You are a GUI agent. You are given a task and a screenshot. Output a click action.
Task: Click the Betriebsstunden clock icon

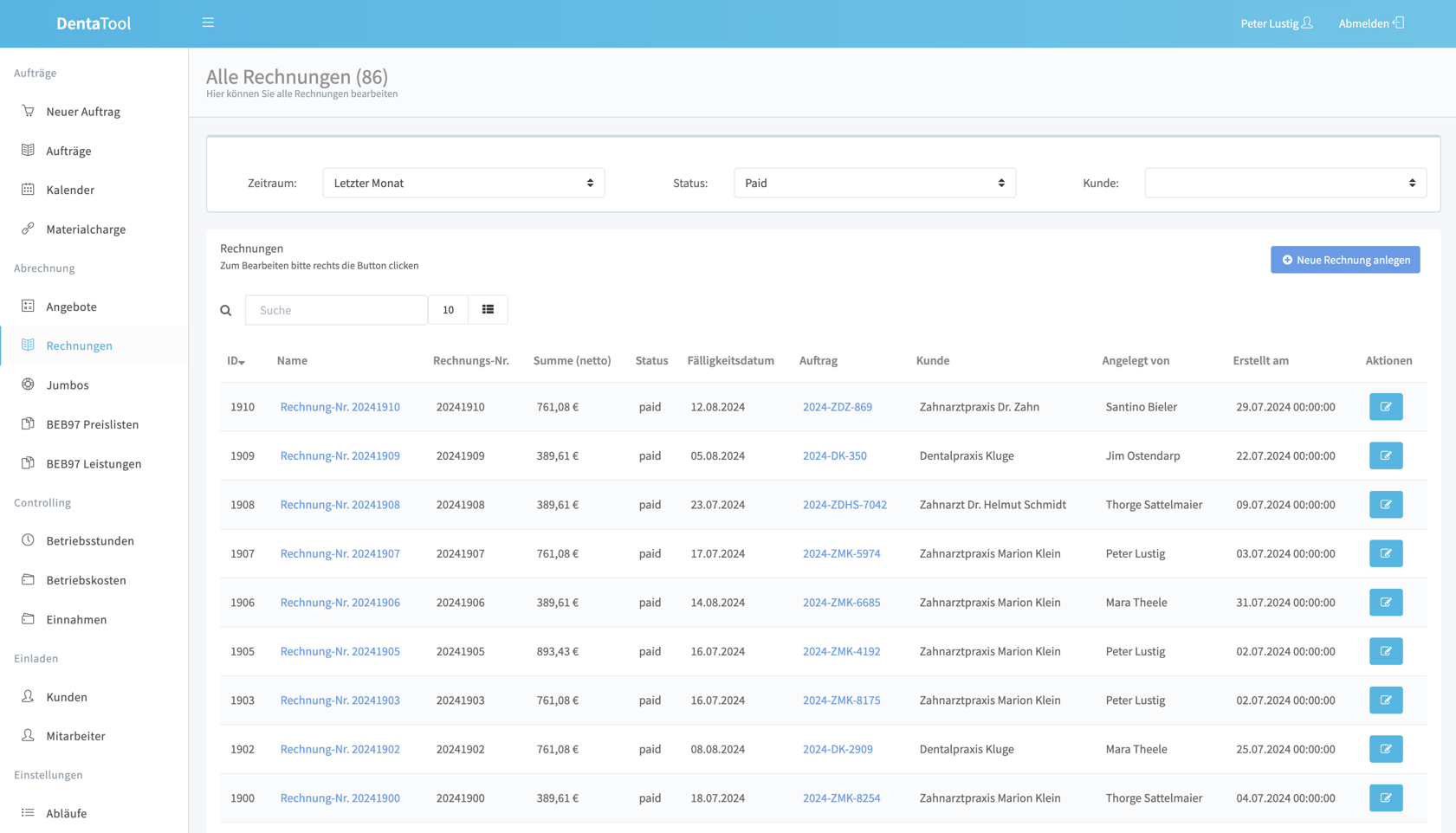pyautogui.click(x=28, y=539)
